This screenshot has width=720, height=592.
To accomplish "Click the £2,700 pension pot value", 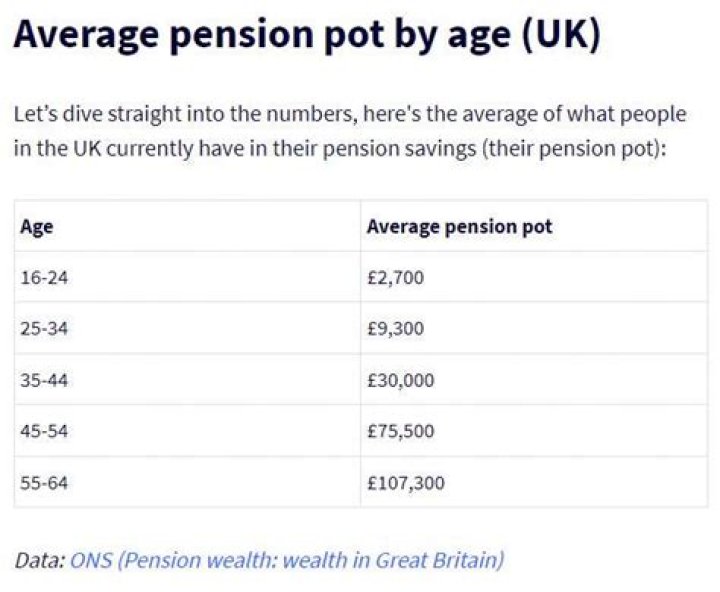I will [x=396, y=277].
